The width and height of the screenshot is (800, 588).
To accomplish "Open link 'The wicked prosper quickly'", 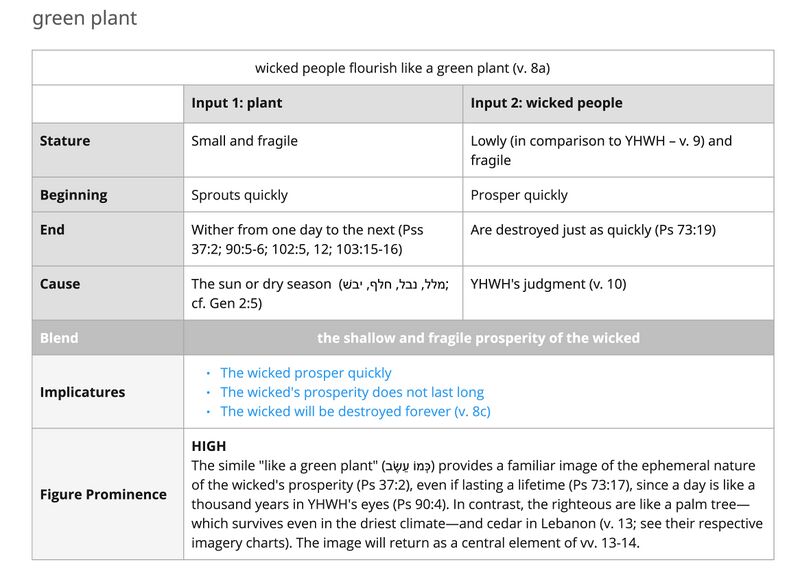I will click(306, 373).
